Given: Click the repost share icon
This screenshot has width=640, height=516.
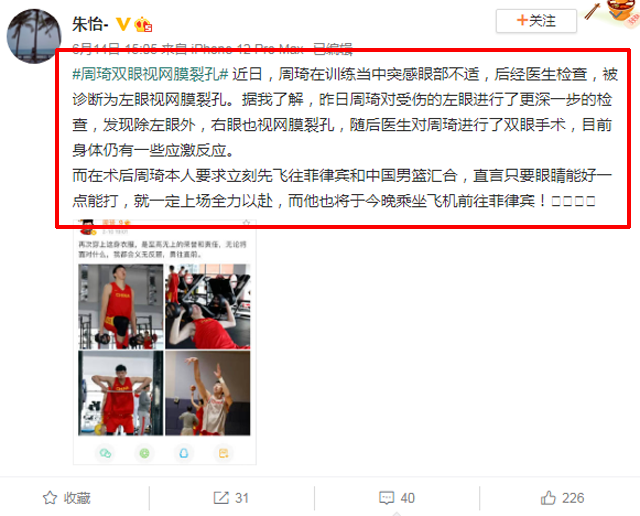Looking at the screenshot, I should (221, 498).
